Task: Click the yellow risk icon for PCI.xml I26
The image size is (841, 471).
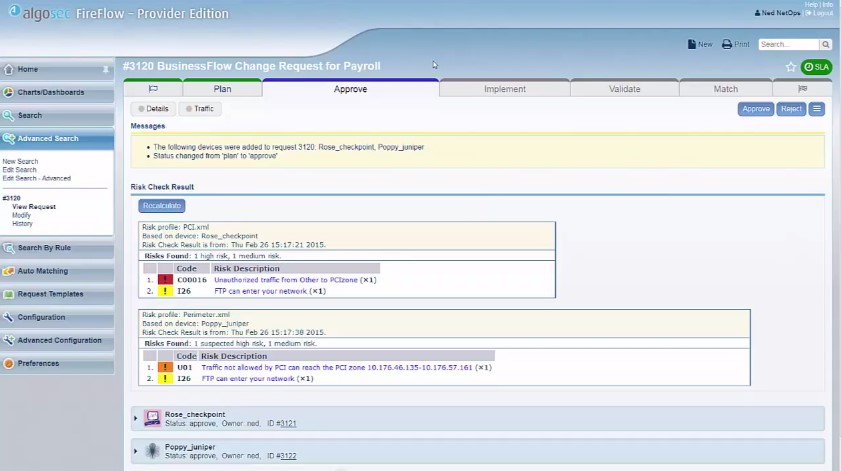Action: (165, 291)
